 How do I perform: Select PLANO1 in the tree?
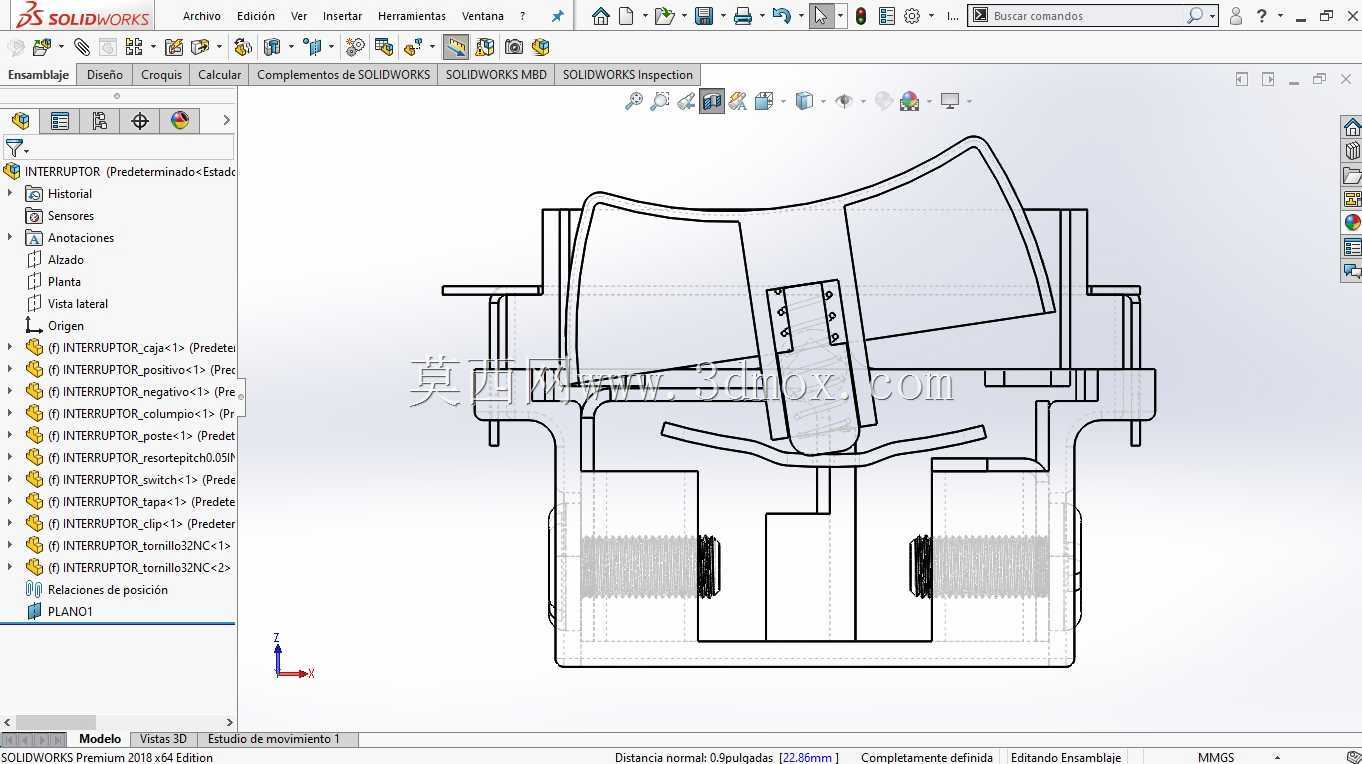tap(70, 611)
